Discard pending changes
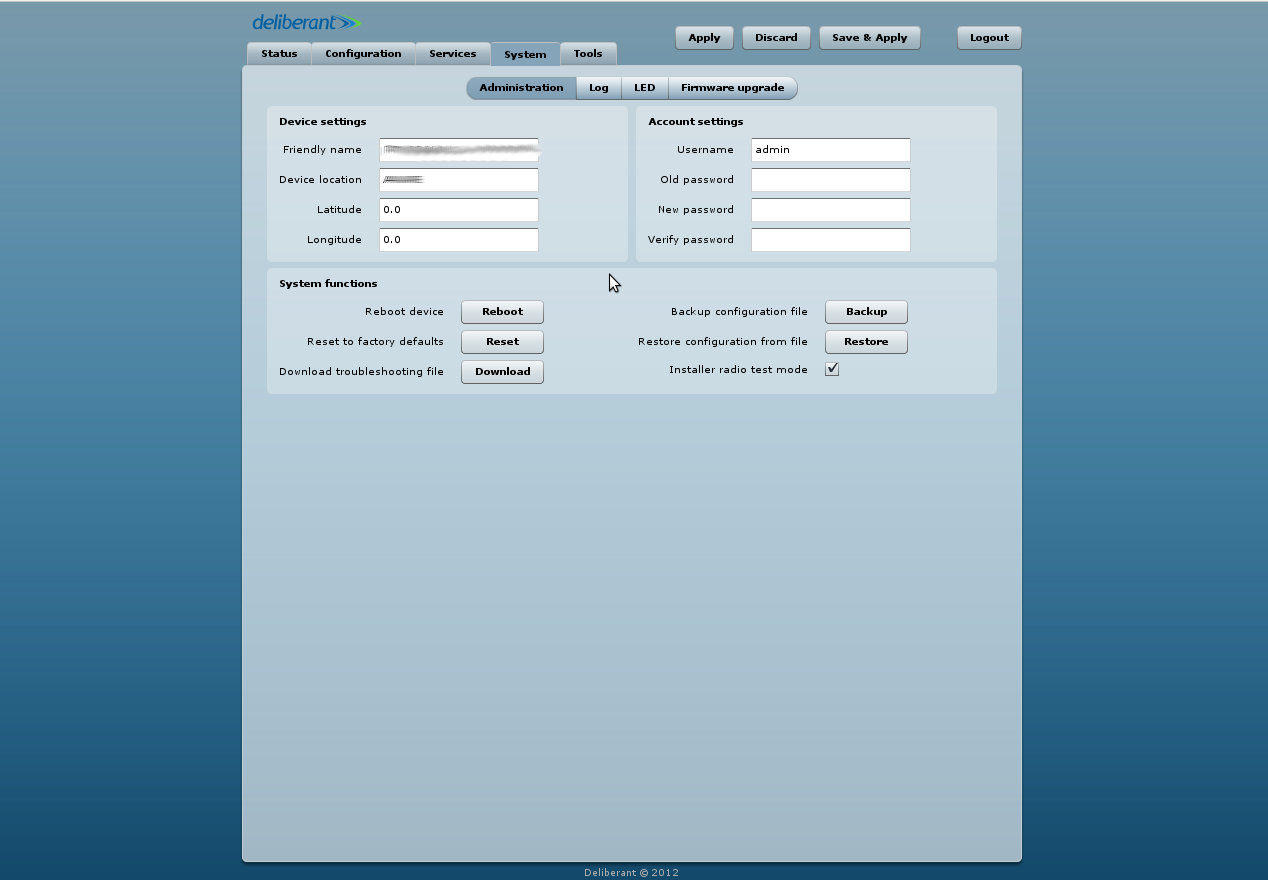1268x880 pixels. [x=776, y=38]
